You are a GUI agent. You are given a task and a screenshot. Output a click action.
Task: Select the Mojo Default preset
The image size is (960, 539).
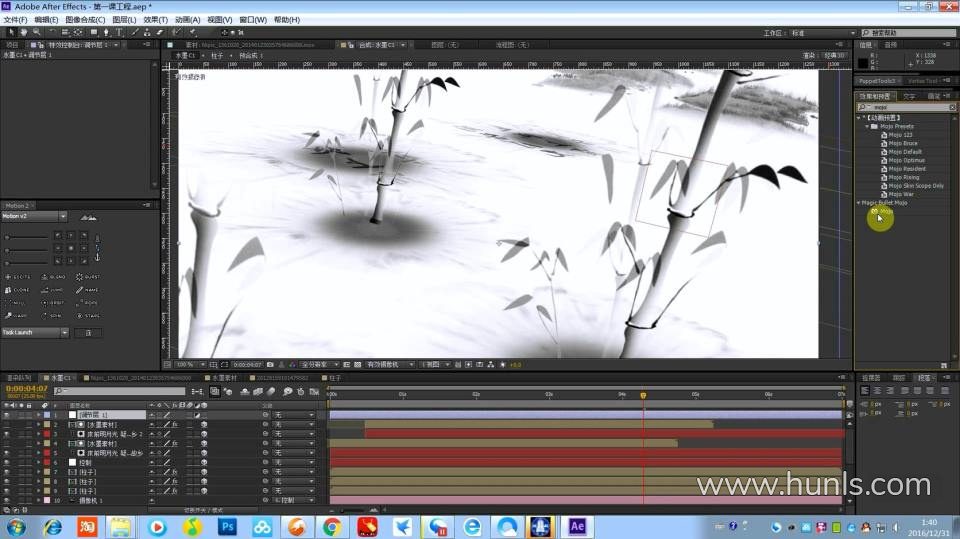point(905,152)
